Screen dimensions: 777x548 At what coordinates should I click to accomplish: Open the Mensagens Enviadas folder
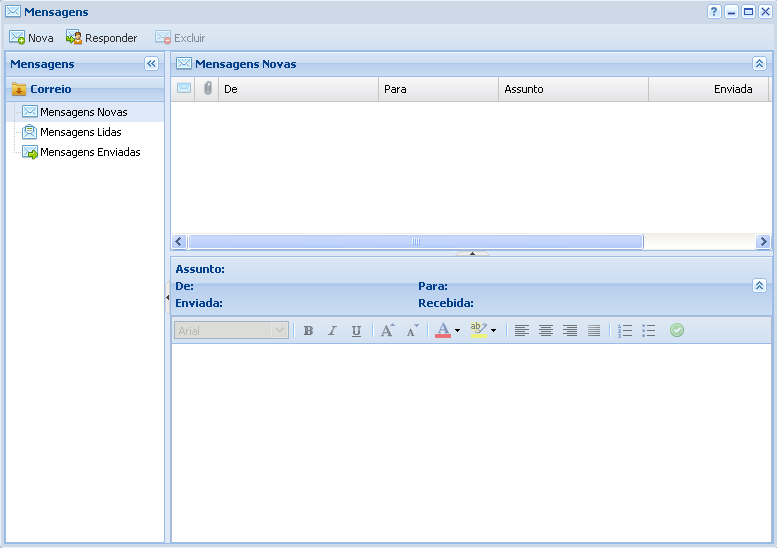(x=89, y=152)
